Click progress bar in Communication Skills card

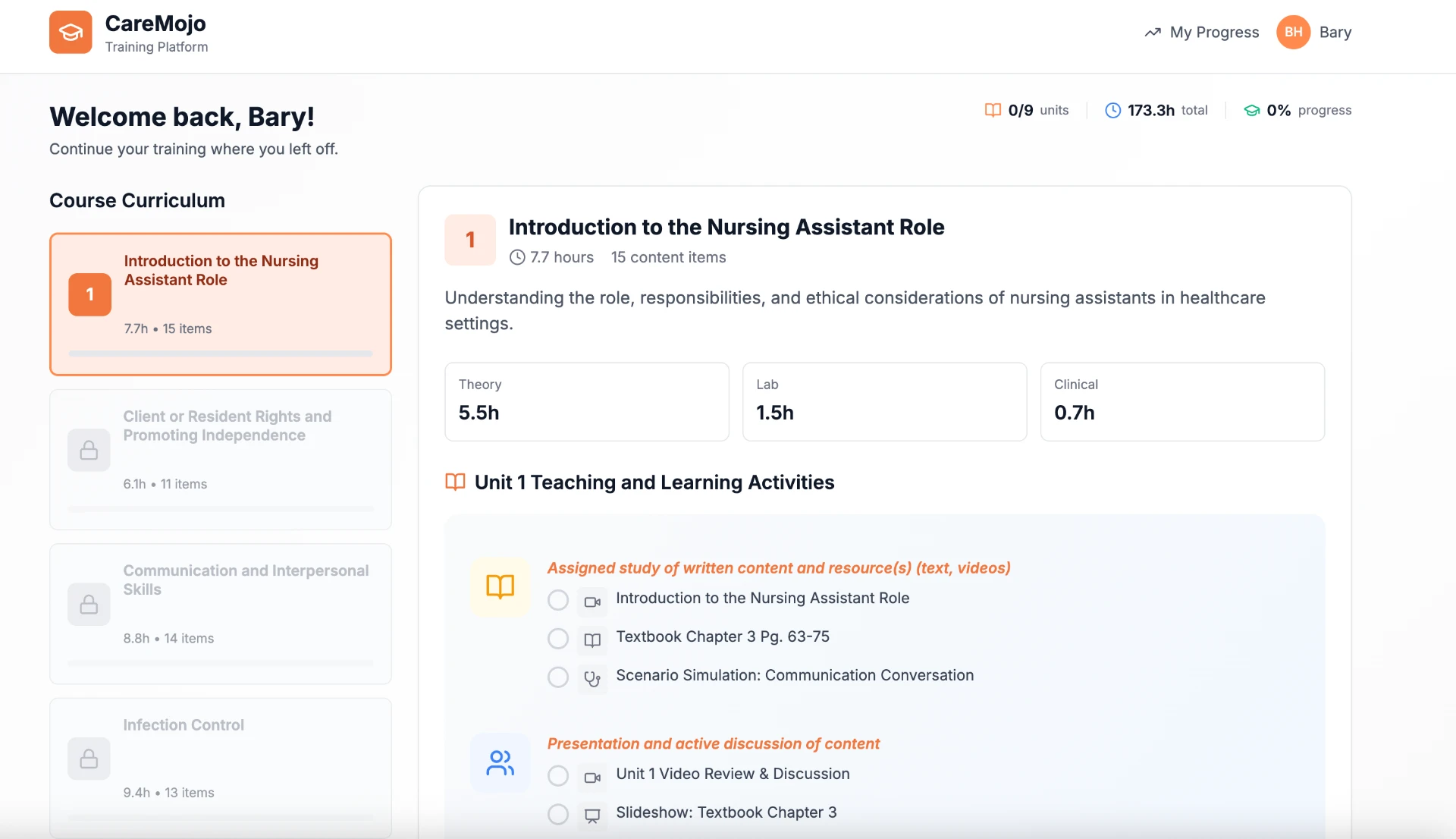tap(221, 663)
